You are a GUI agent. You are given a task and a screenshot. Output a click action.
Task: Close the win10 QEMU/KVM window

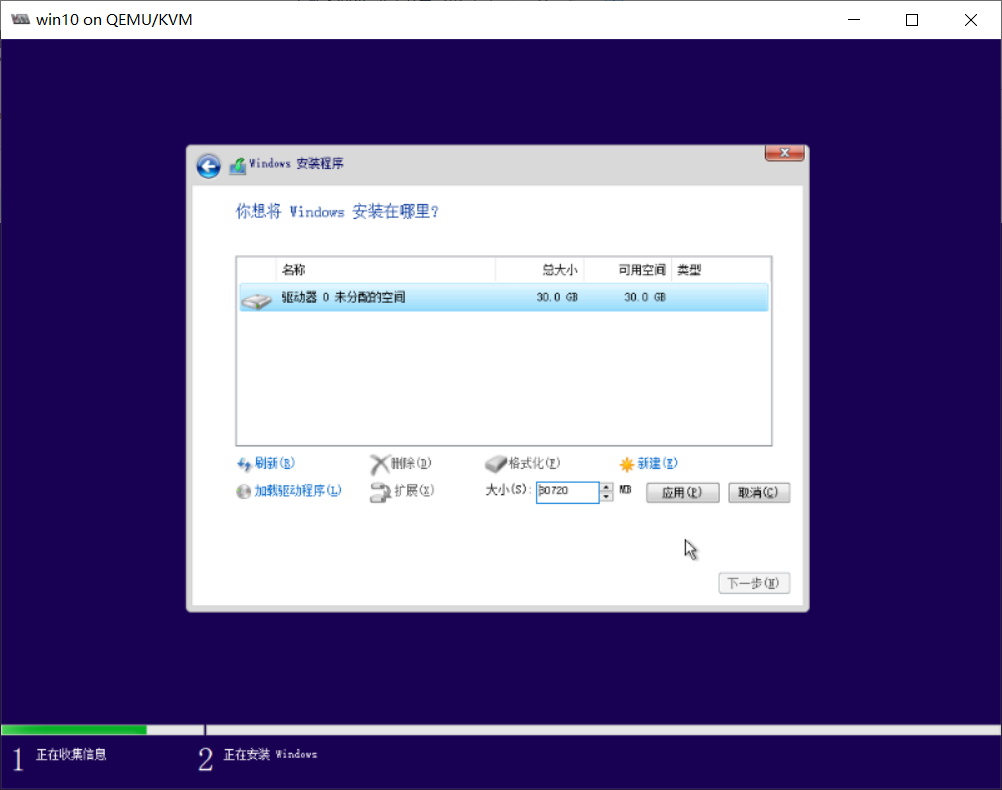tap(971, 20)
